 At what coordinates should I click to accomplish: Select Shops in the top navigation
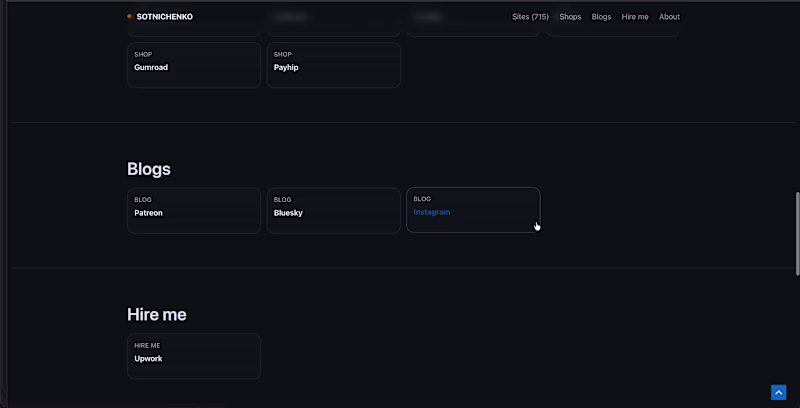click(570, 17)
